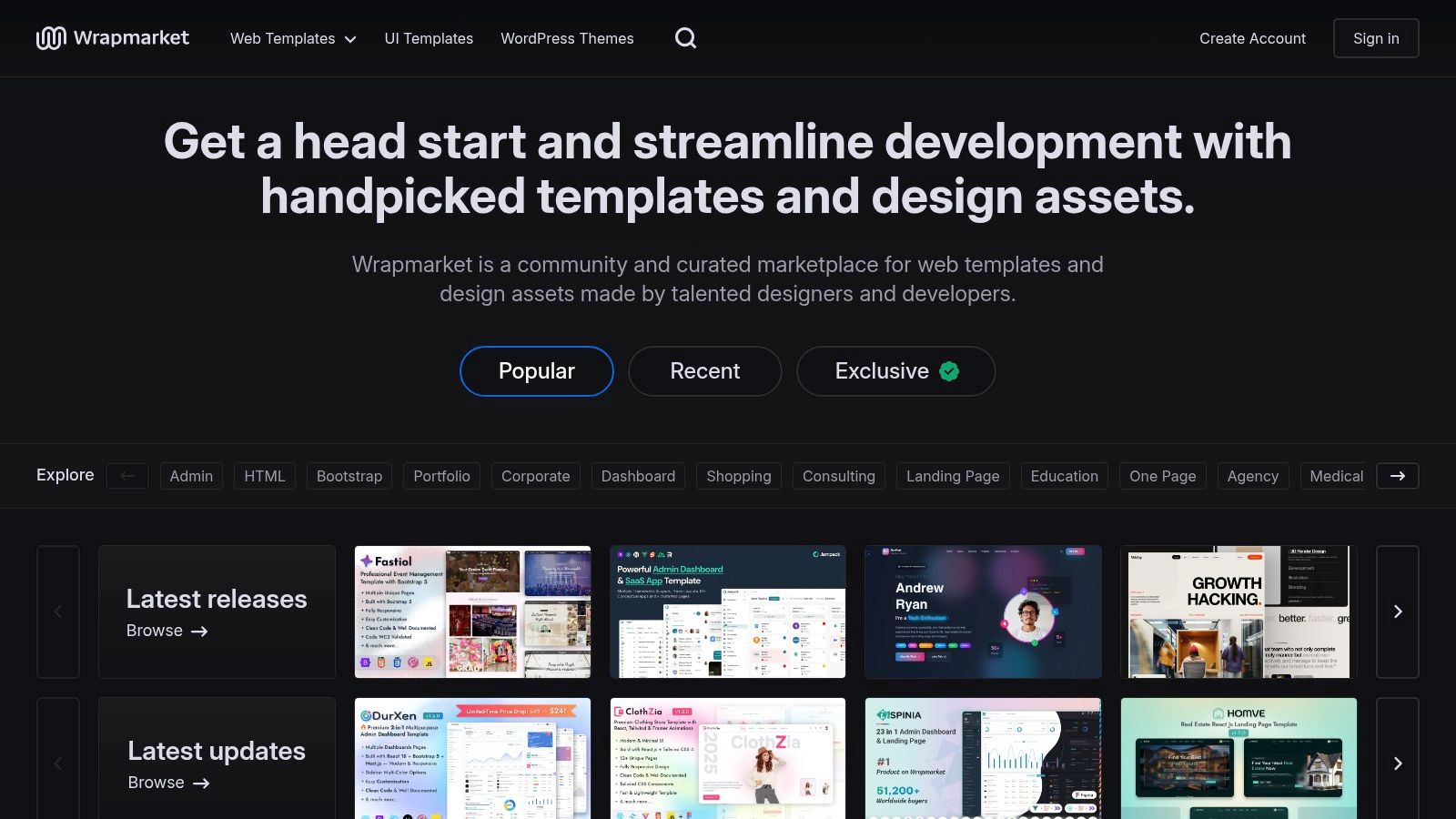Filter by Shopping category tag
Viewport: 1456px width, 819px height.
[x=739, y=476]
